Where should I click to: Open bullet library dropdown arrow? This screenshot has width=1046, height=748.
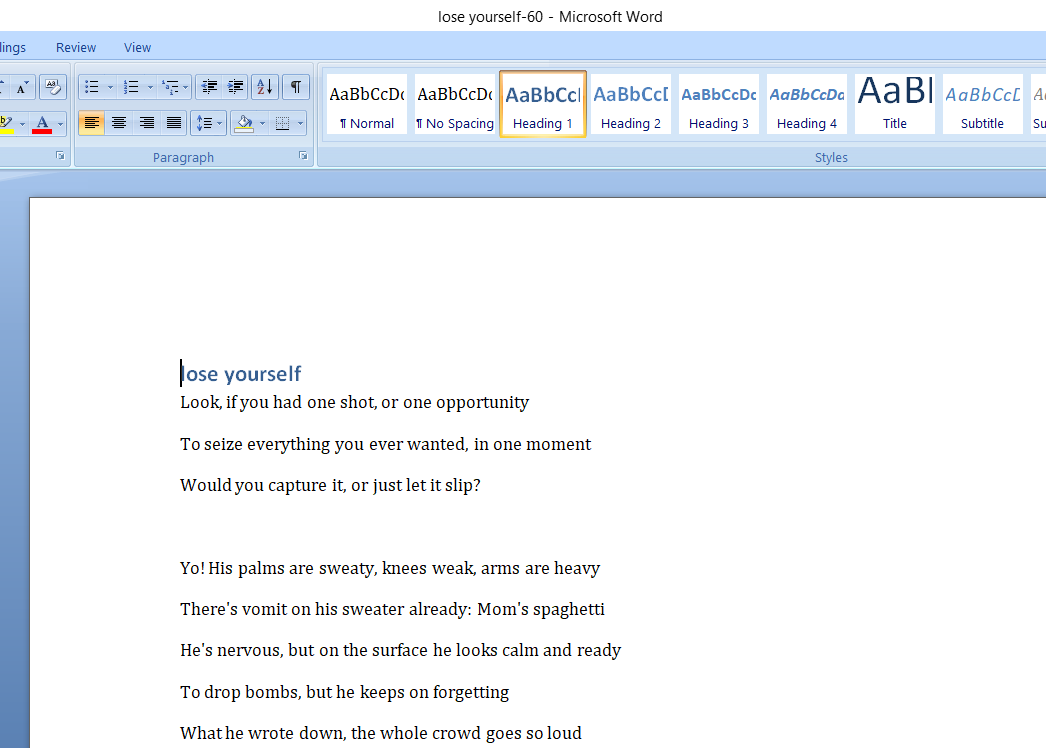(x=110, y=87)
